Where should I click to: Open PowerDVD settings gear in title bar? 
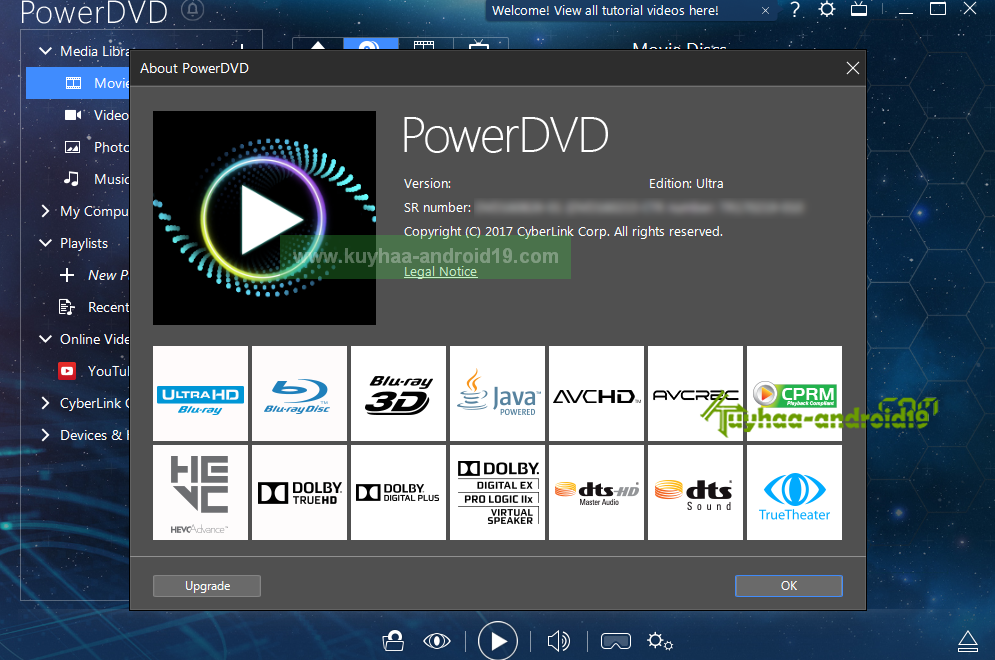[826, 10]
